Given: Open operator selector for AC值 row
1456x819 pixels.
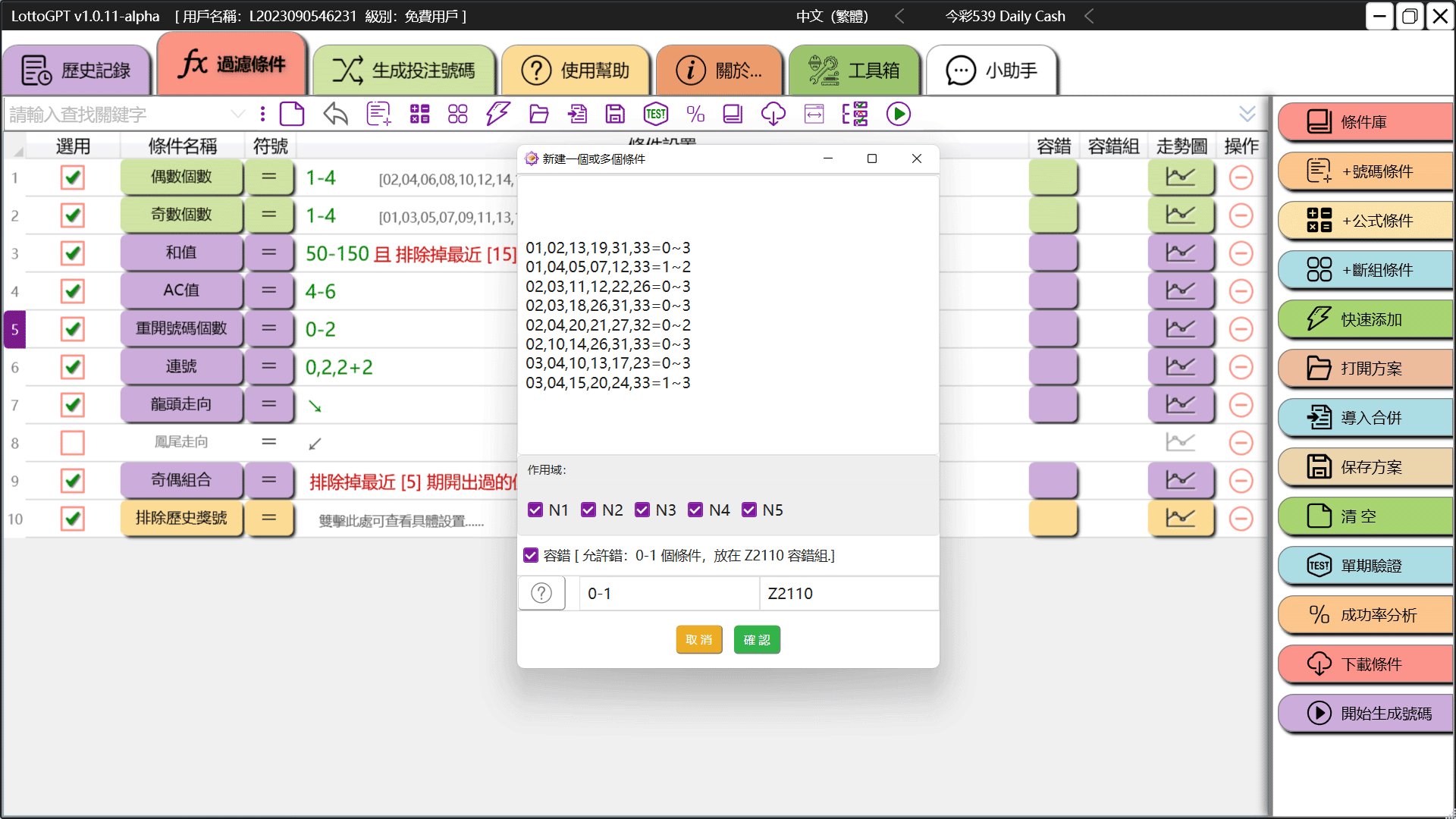Looking at the screenshot, I should [x=269, y=290].
